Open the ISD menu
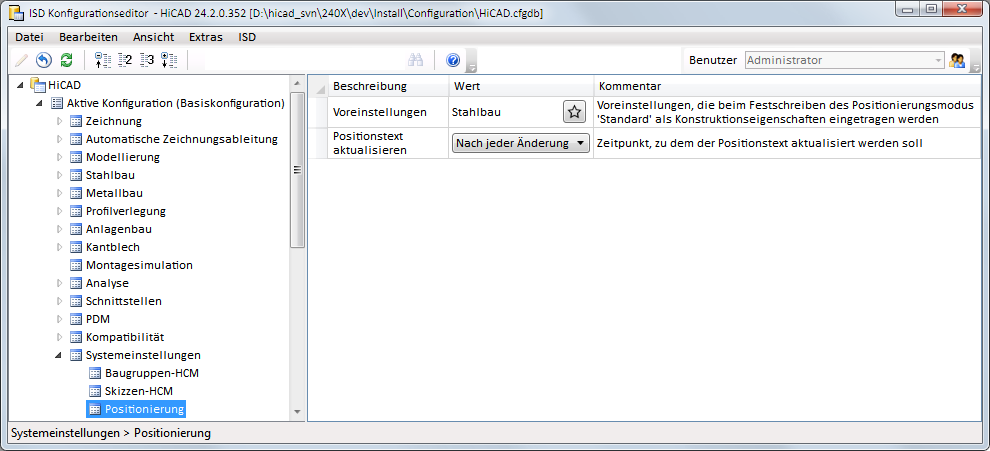 (x=247, y=37)
